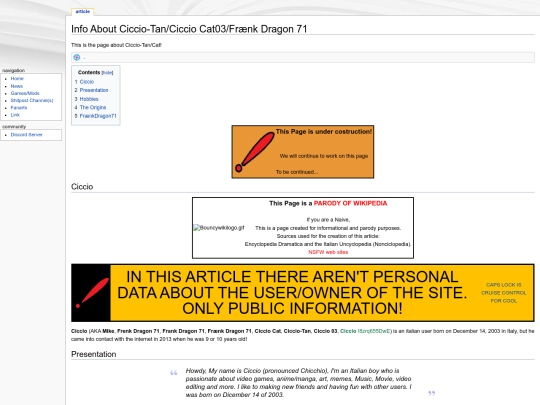Viewport: 540px width, 405px height.
Task: Click 'CAPS LOCK IS CRUISE CONTROL FOR COOL' text
Action: coord(503,293)
